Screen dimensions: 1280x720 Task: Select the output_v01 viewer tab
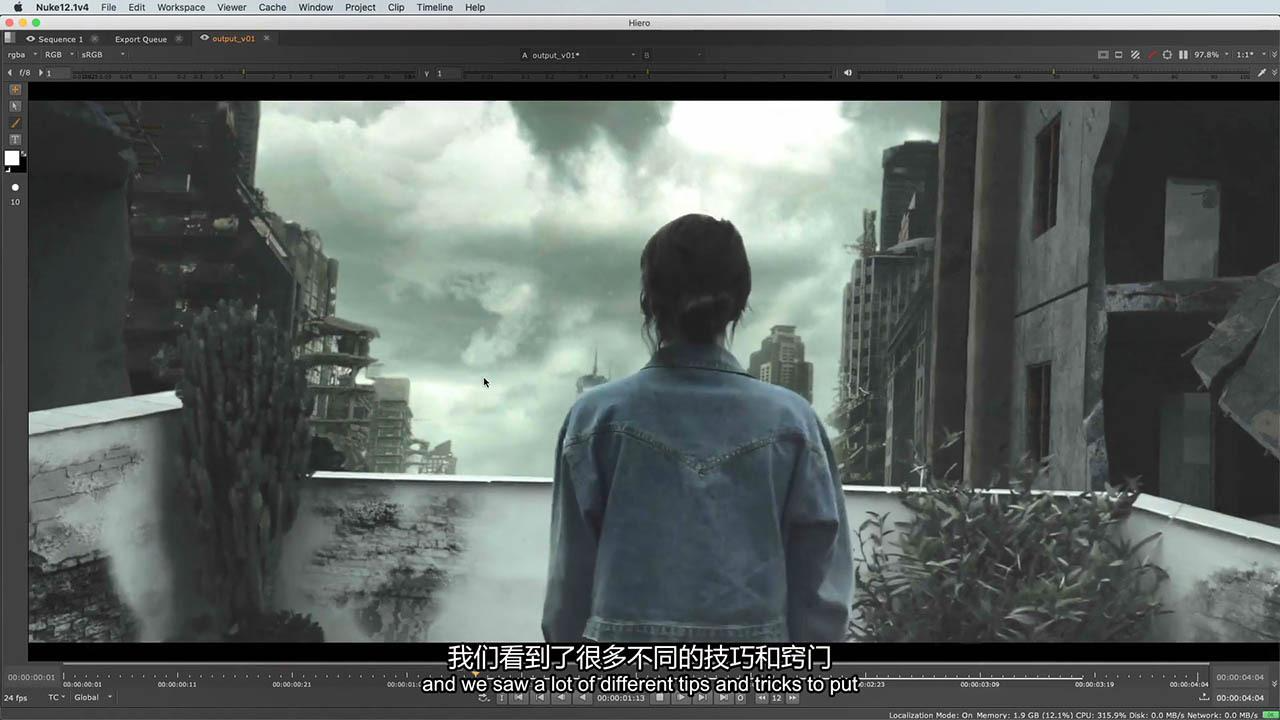[x=233, y=39]
